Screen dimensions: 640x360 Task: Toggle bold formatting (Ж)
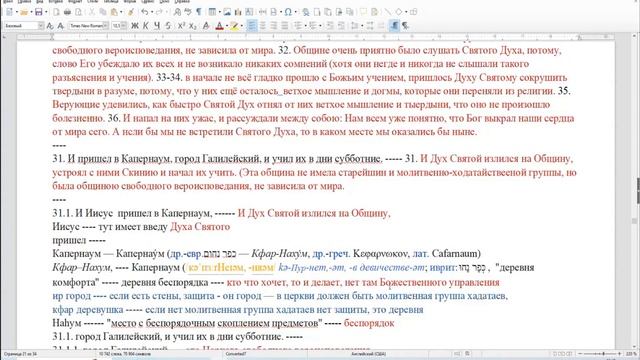point(135,26)
